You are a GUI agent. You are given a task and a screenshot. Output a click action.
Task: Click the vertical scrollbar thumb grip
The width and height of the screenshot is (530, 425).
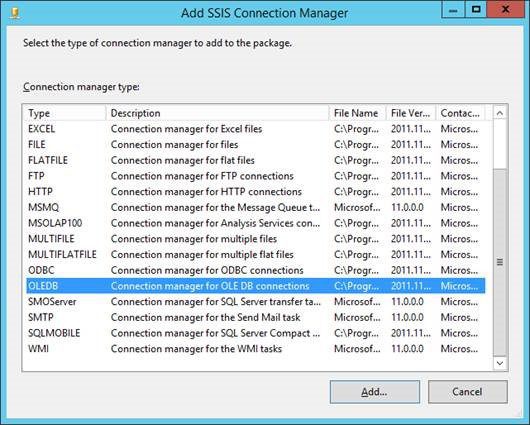[x=500, y=262]
